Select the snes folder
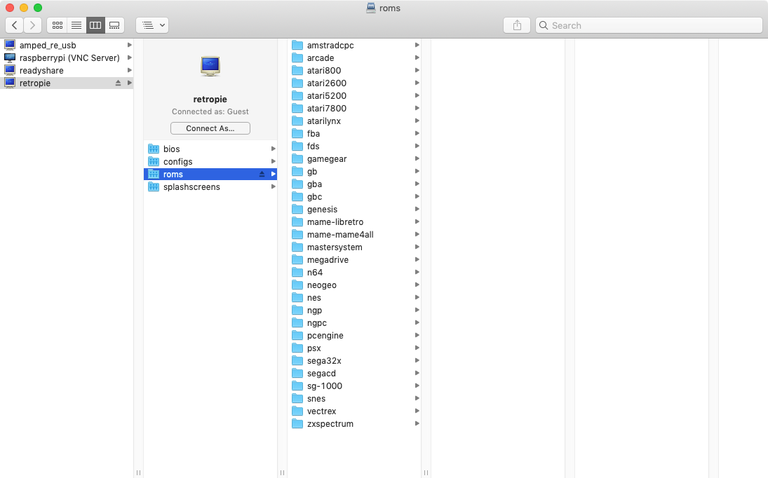Image resolution: width=768 pixels, height=478 pixels. [316, 398]
